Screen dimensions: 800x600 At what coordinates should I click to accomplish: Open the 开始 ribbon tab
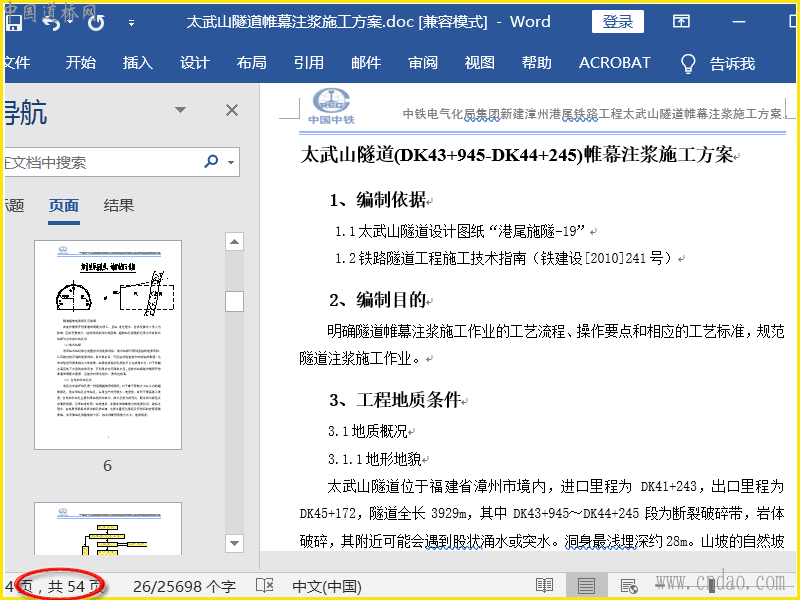click(80, 63)
